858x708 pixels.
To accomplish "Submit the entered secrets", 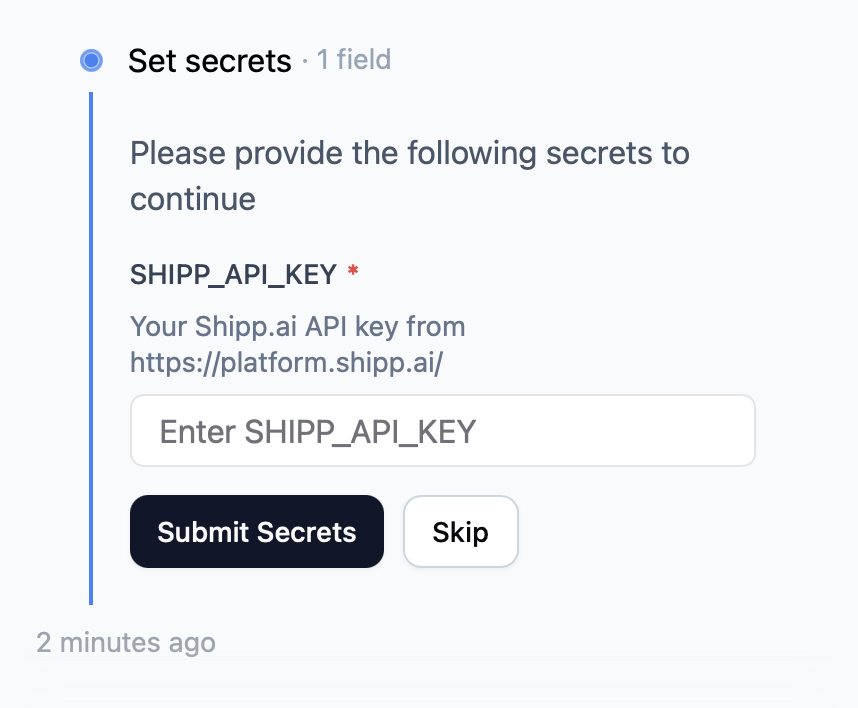I will point(256,531).
